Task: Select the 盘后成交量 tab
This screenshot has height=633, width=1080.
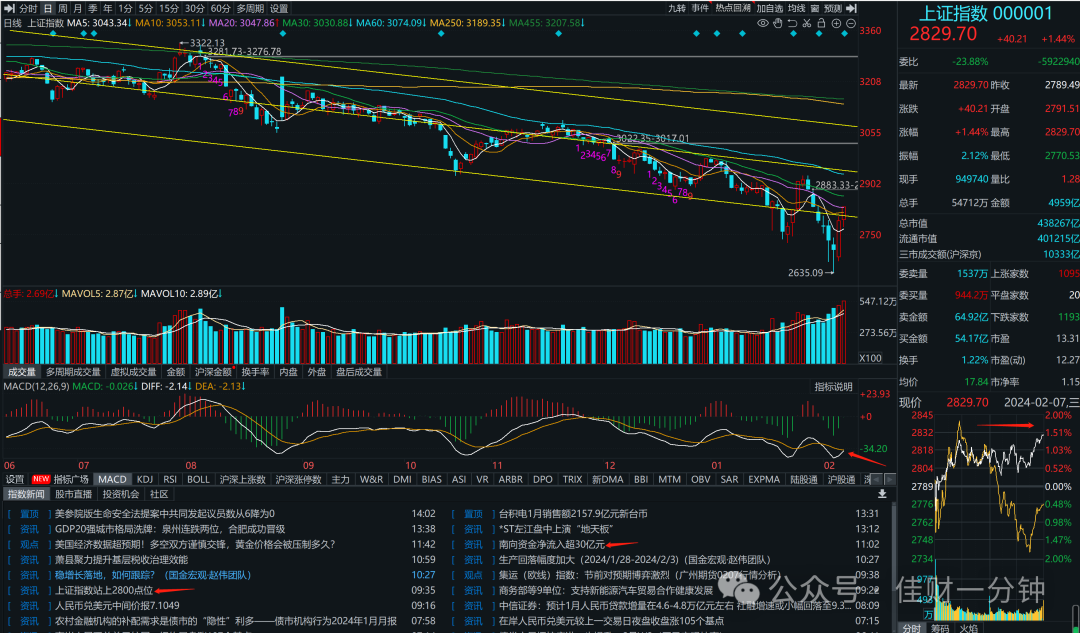Action: click(x=359, y=372)
